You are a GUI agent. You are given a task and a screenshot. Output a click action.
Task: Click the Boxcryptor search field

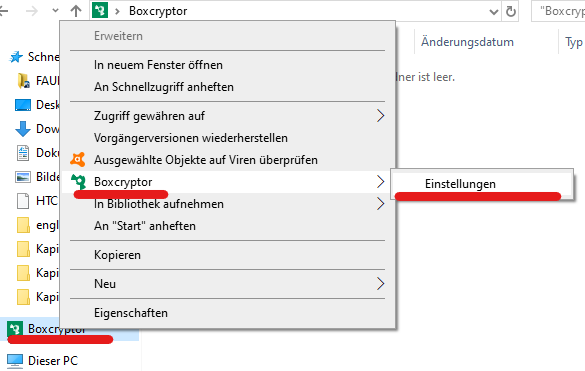(x=558, y=11)
